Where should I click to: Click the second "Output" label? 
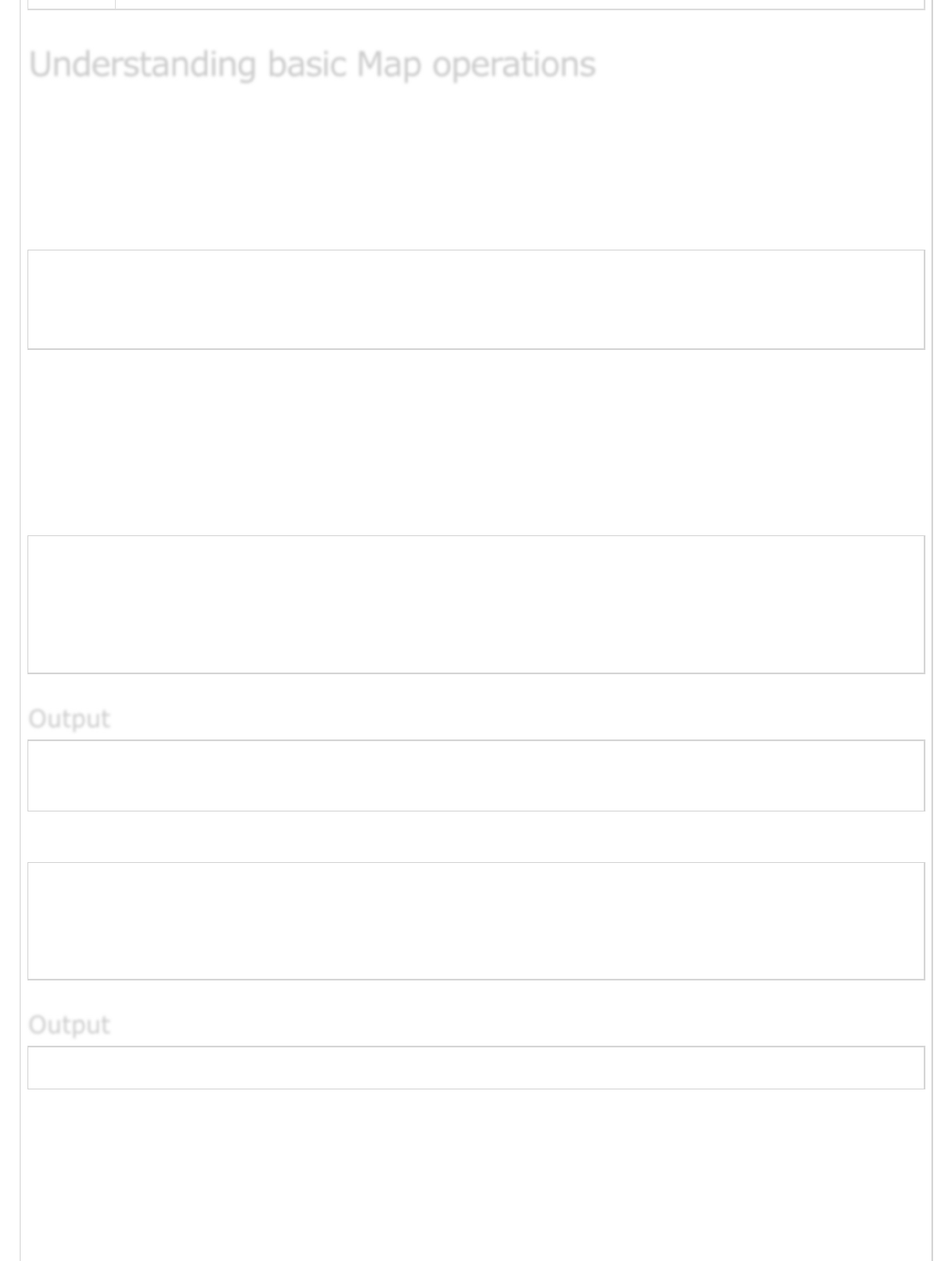click(x=69, y=1025)
